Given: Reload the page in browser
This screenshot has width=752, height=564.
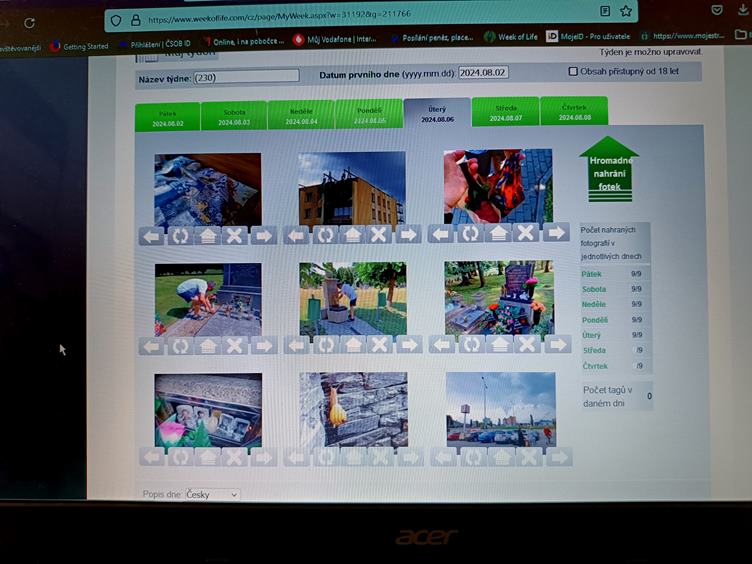Looking at the screenshot, I should (29, 23).
